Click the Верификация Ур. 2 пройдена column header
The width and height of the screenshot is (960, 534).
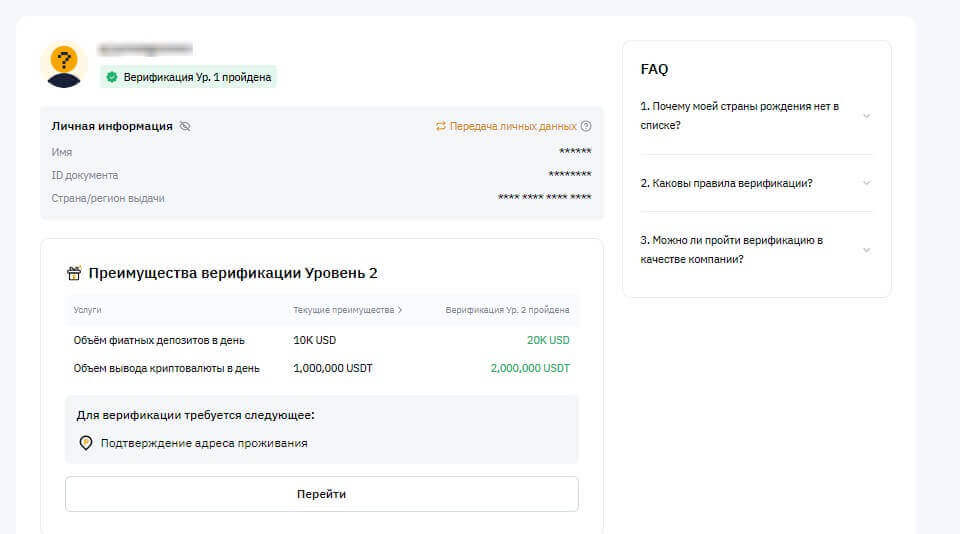click(x=507, y=310)
